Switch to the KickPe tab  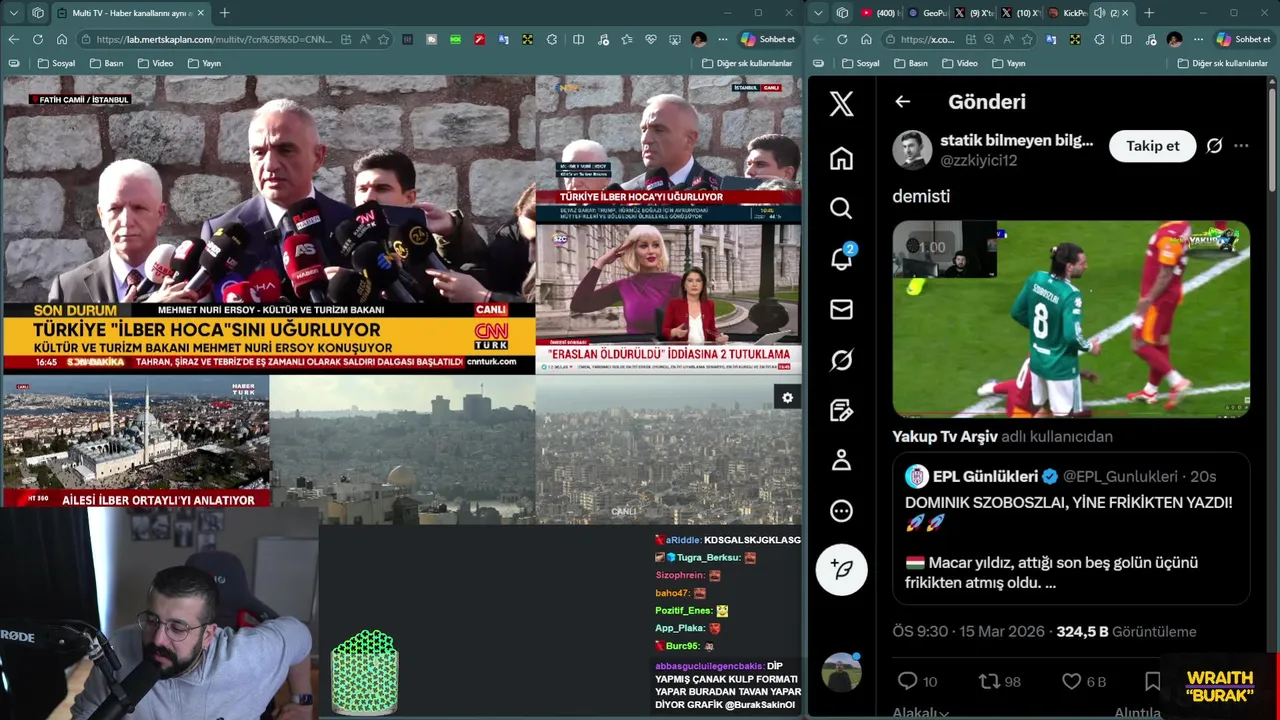1067,13
